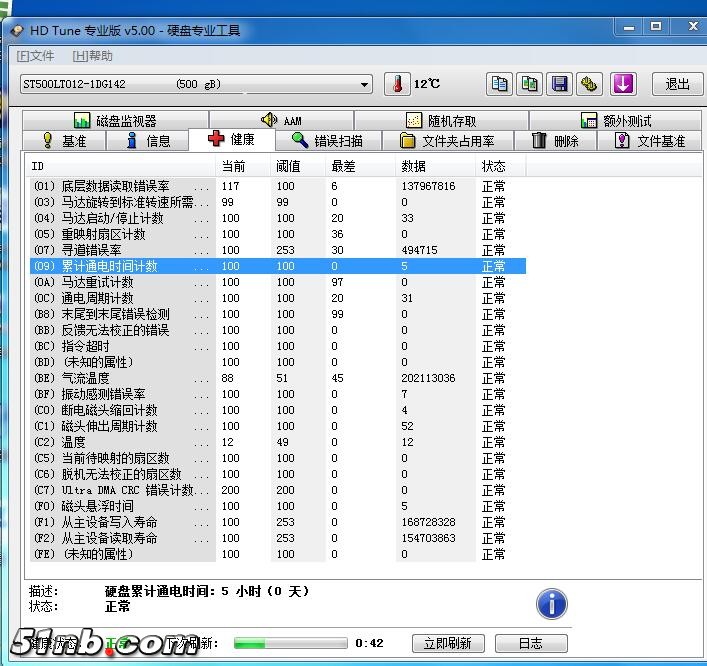Click the 当前 column header

[x=243, y=166]
